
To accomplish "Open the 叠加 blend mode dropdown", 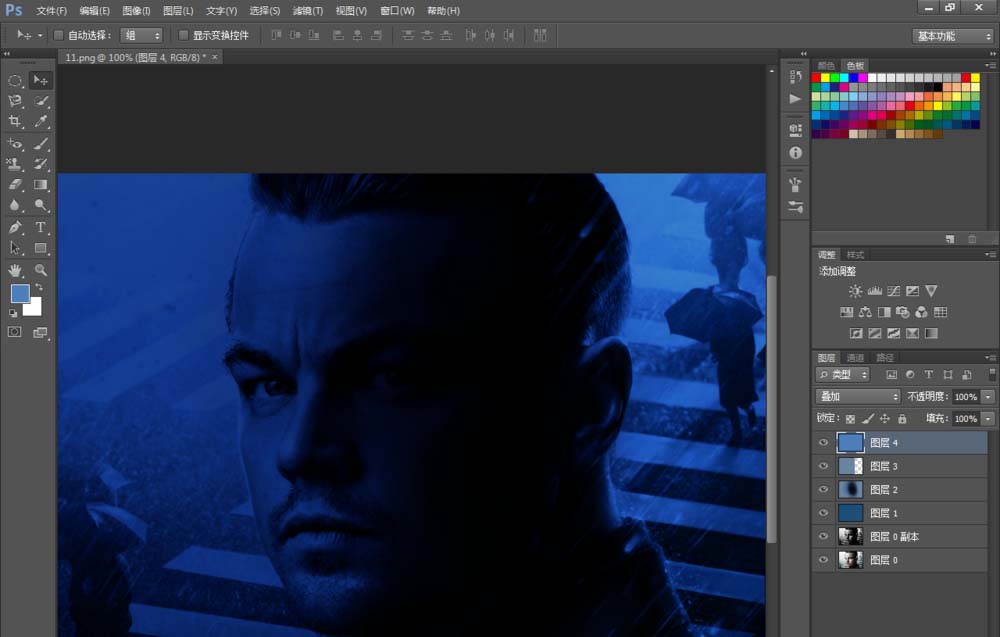I will click(x=858, y=397).
